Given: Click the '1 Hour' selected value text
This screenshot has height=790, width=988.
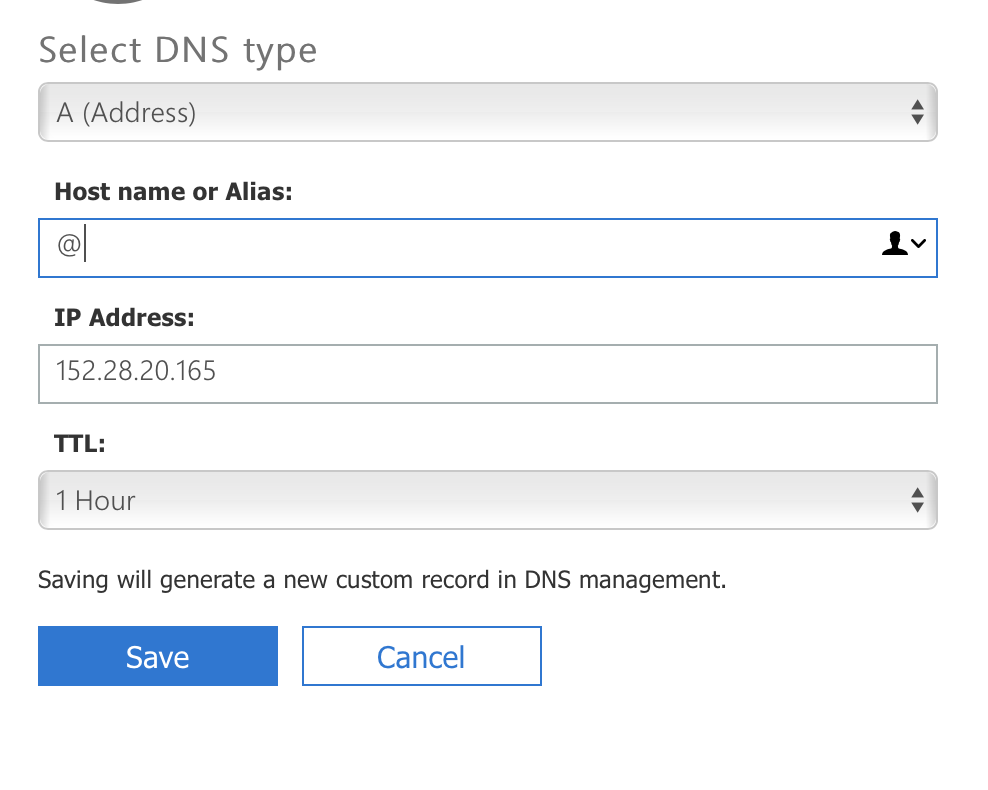Looking at the screenshot, I should pos(96,501).
